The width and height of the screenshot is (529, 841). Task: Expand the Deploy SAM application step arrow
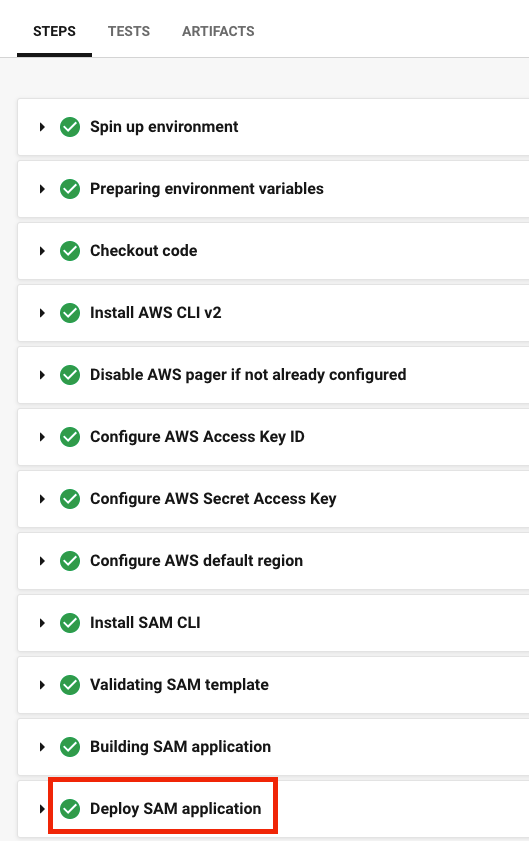pos(42,809)
